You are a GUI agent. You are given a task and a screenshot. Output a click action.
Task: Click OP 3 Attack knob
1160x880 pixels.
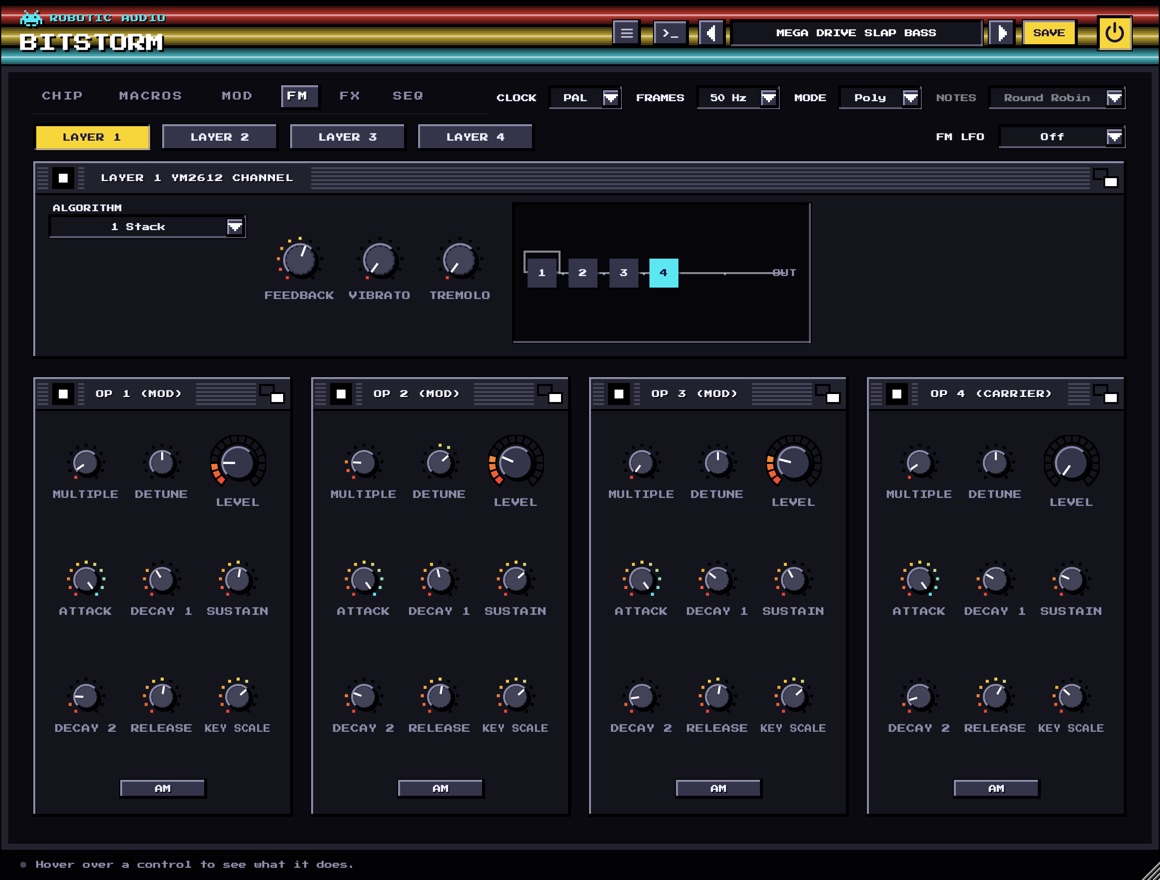coord(641,579)
